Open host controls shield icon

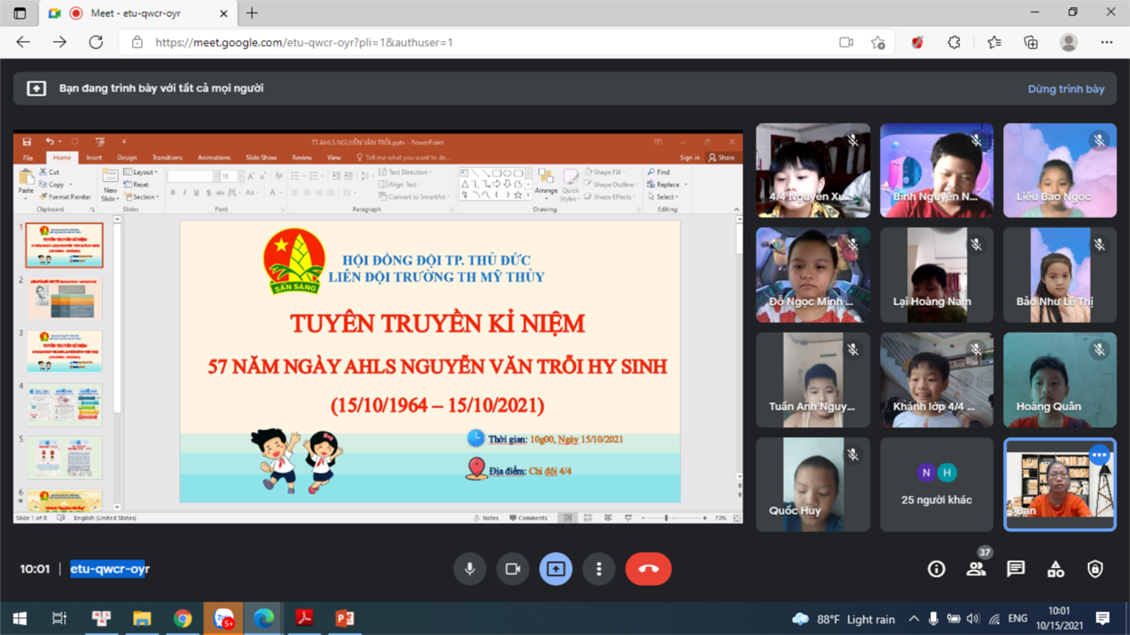click(1095, 569)
